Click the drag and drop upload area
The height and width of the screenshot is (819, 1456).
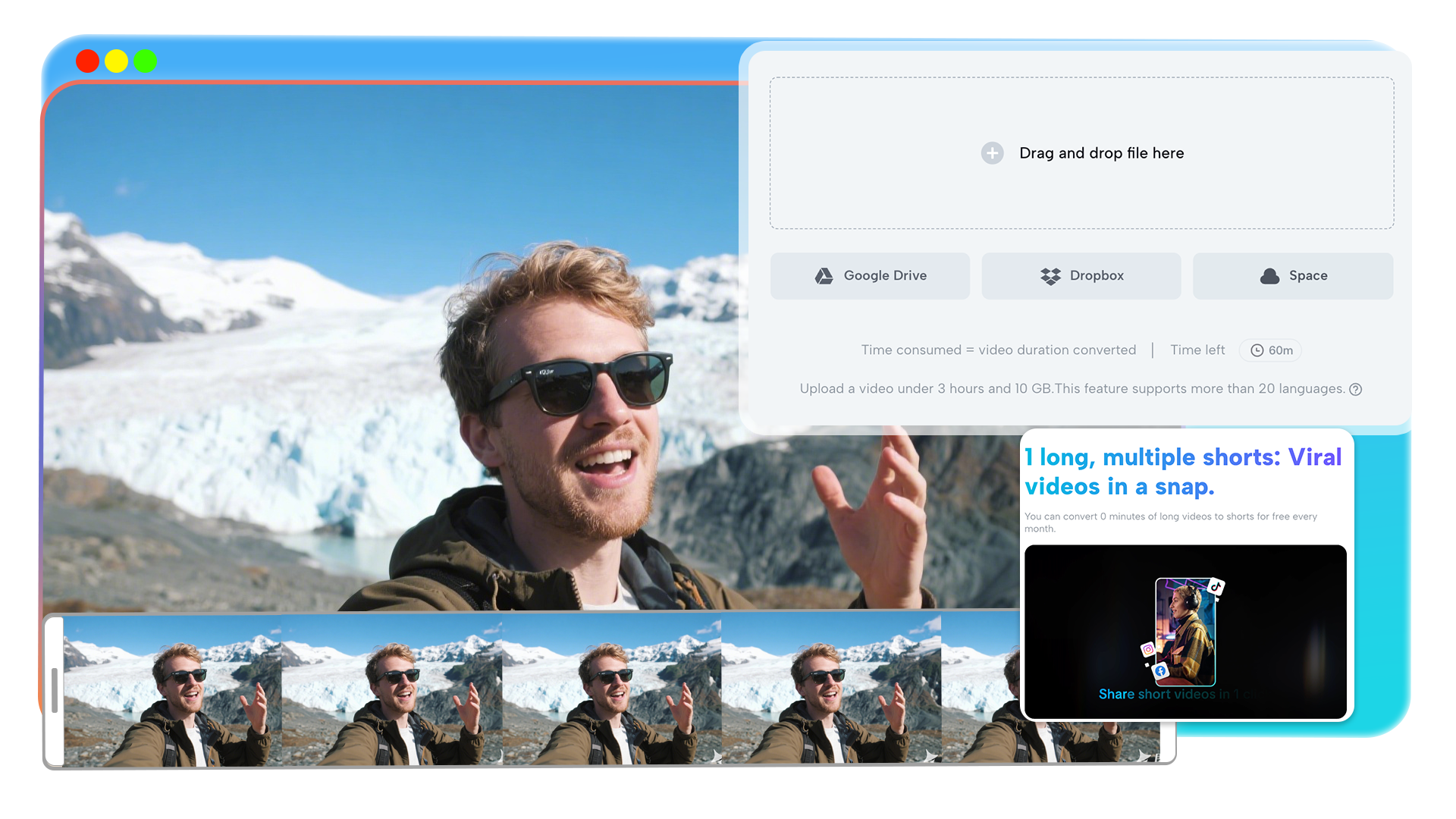click(x=1081, y=152)
